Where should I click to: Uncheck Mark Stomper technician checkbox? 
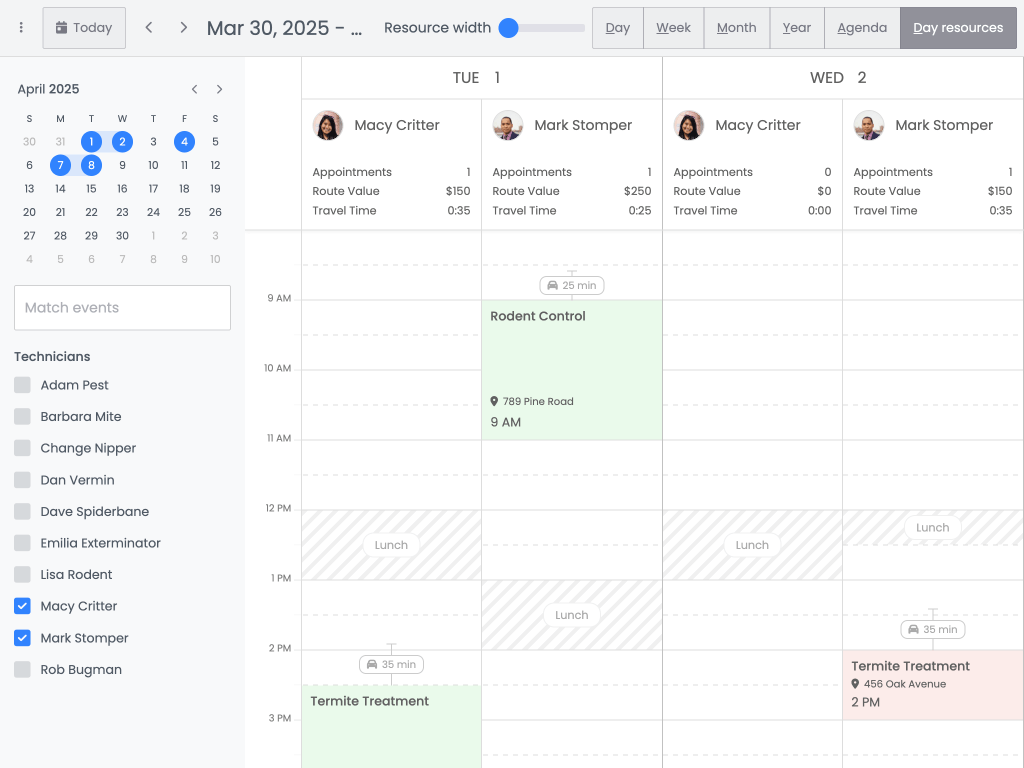click(x=22, y=638)
